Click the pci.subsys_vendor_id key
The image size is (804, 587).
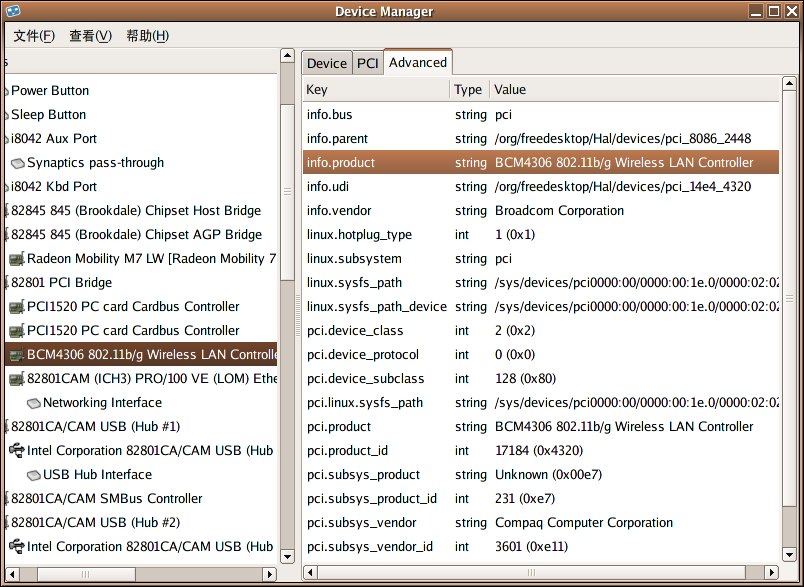pos(370,547)
